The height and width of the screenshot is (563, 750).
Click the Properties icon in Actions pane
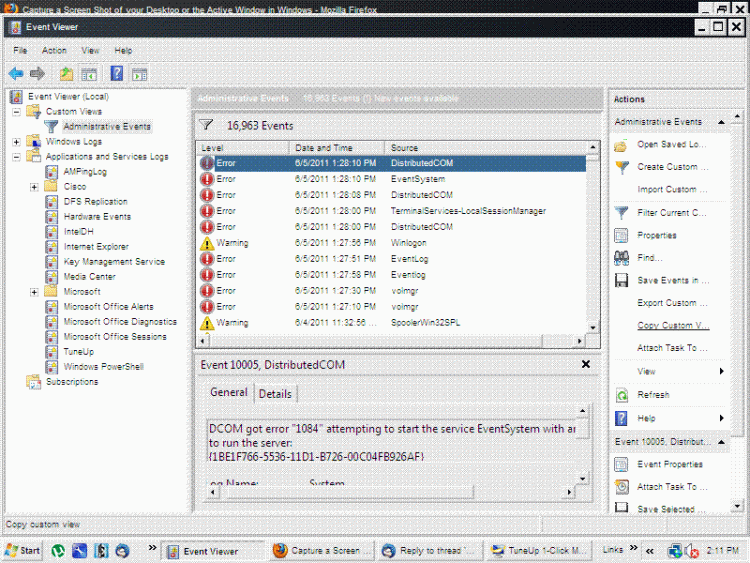(621, 235)
